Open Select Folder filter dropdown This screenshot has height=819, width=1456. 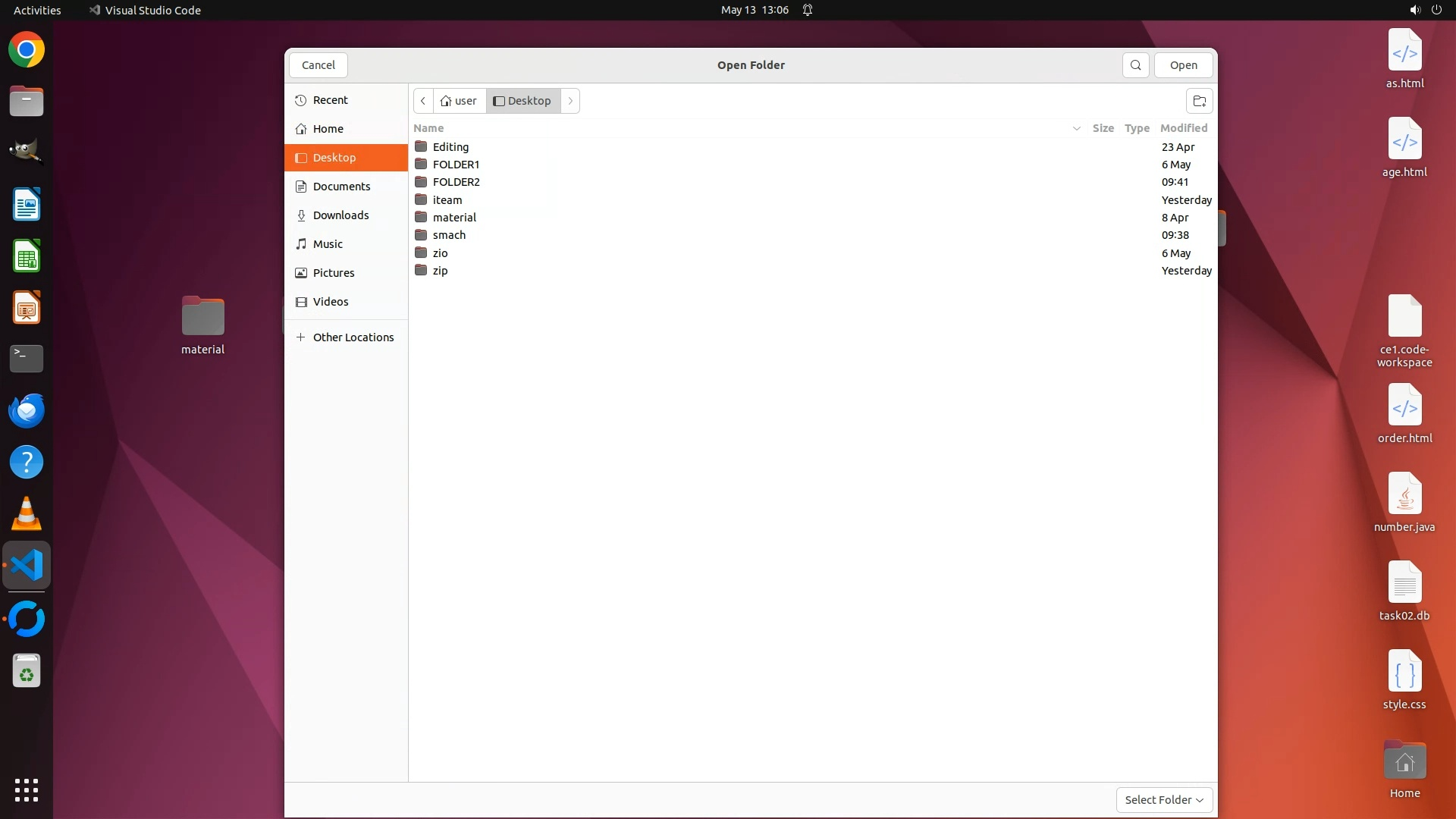[1163, 800]
